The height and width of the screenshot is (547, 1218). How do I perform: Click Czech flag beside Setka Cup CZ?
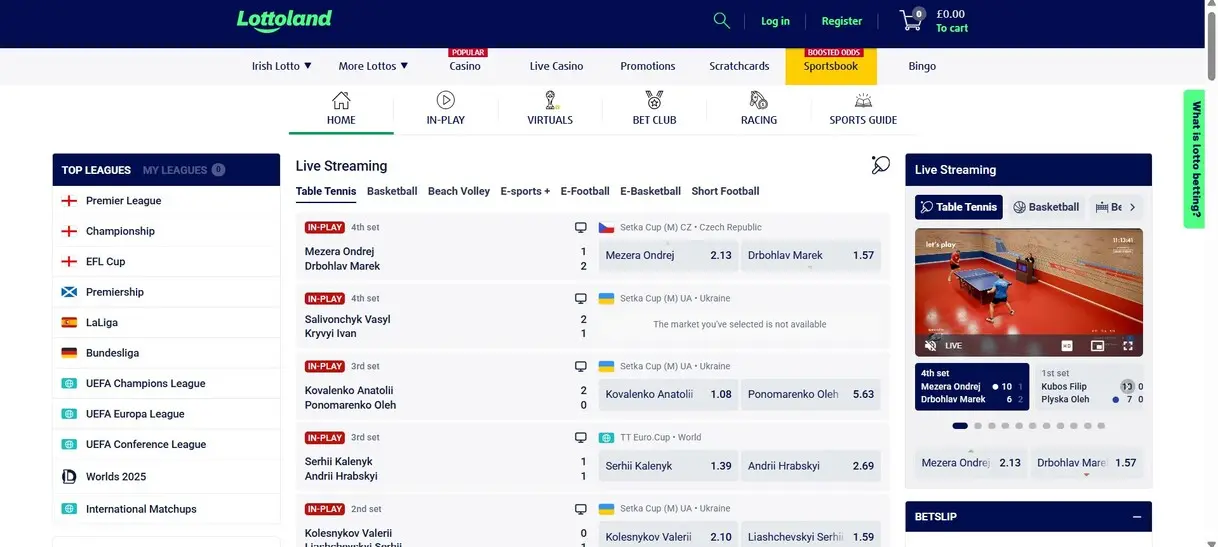tap(606, 228)
